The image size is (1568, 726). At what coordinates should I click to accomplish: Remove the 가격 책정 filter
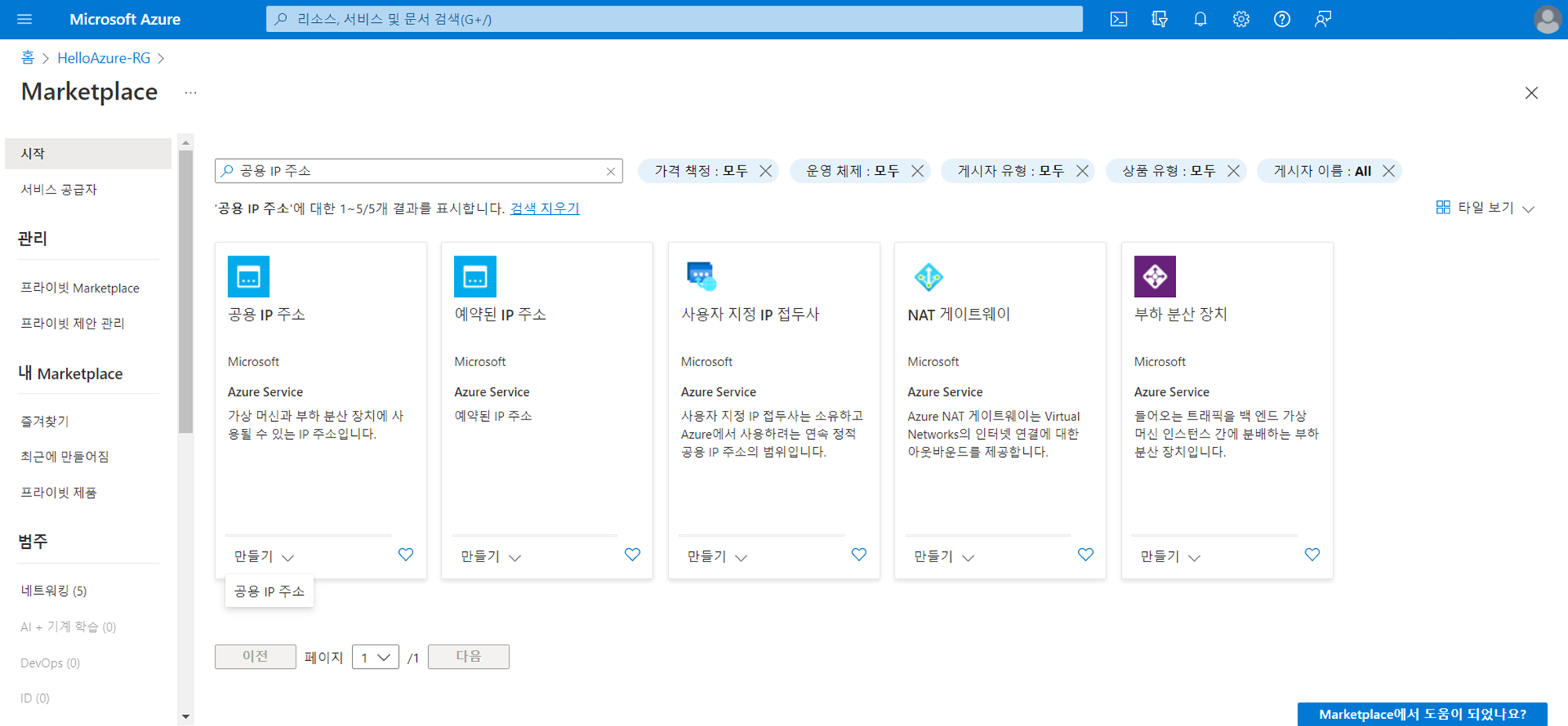[x=766, y=171]
